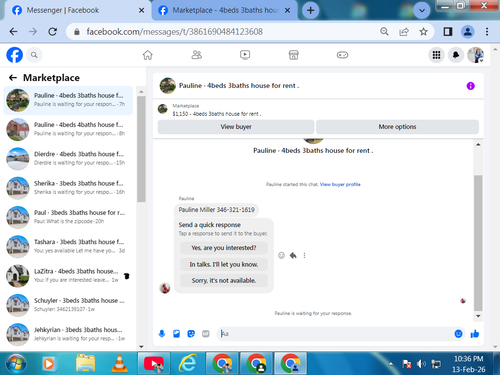Open a new browser tab

(x=310, y=10)
